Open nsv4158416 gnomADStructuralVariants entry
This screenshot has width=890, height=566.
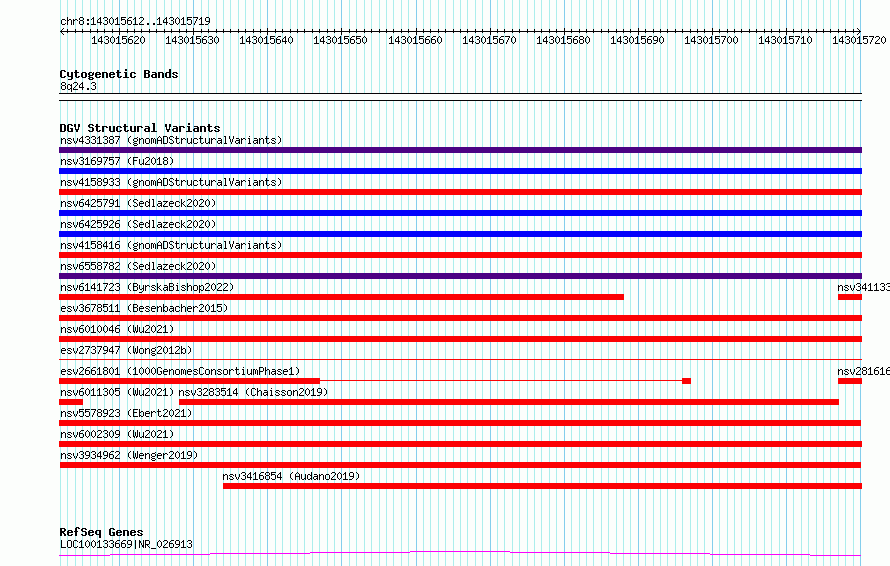pyautogui.click(x=171, y=245)
